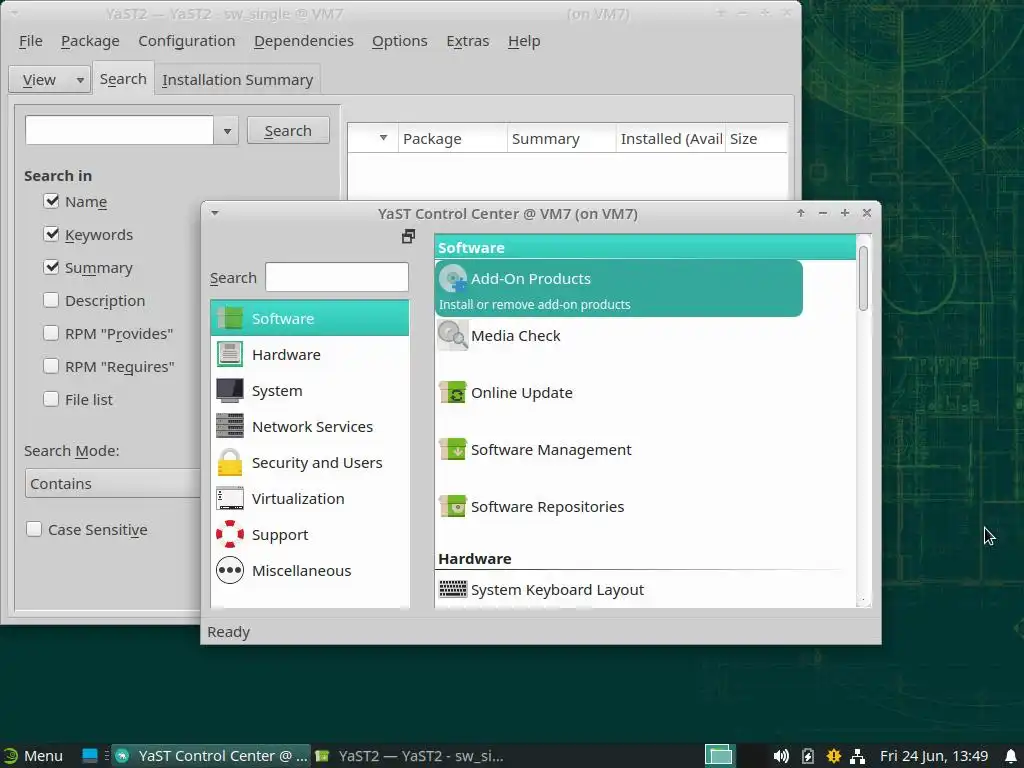The image size is (1024, 768).
Task: Open Network Services server icon
Action: (230, 426)
